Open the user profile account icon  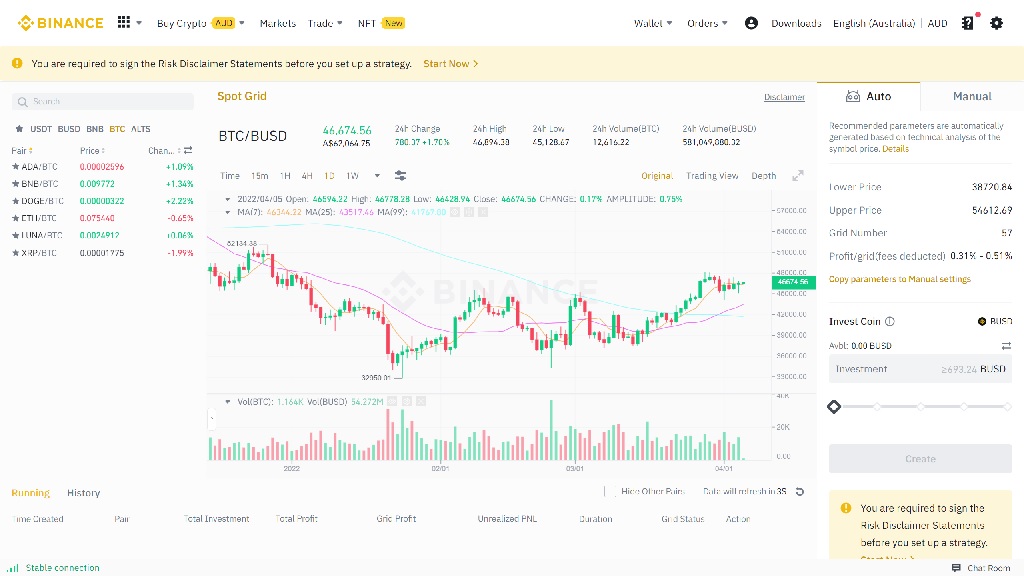751,24
